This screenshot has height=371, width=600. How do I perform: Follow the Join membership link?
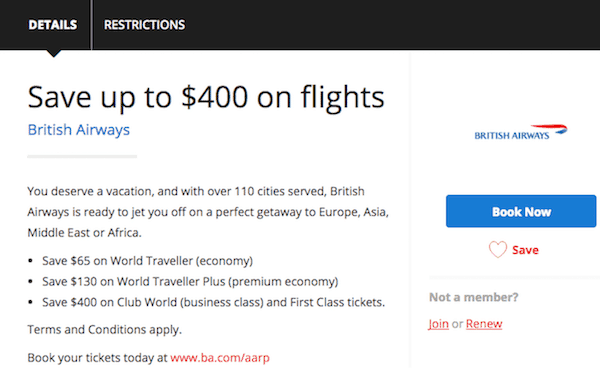pyautogui.click(x=438, y=324)
